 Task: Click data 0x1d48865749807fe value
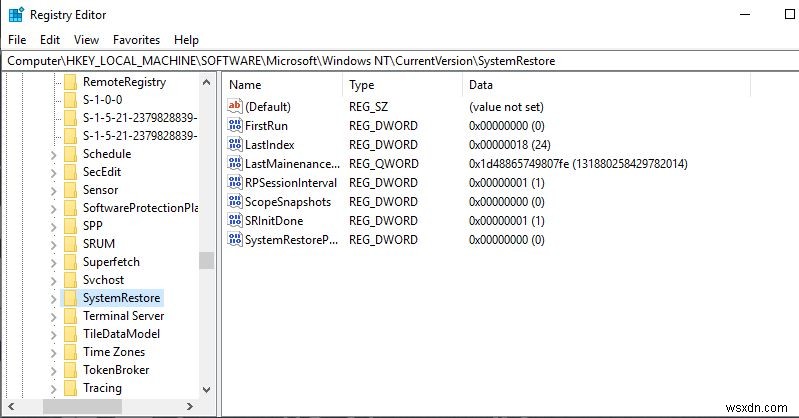coord(578,164)
